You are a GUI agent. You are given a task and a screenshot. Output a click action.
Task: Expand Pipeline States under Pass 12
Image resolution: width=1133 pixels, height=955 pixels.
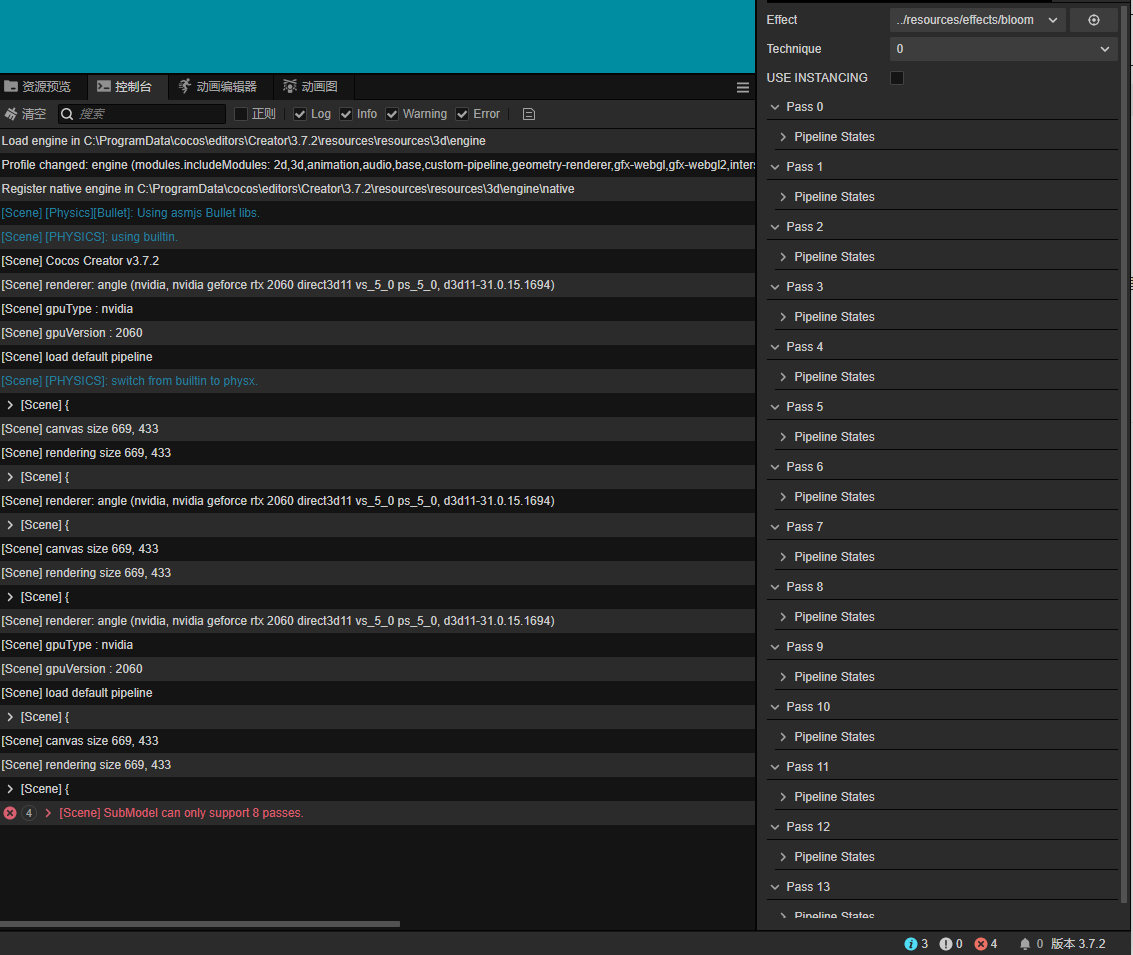point(783,857)
